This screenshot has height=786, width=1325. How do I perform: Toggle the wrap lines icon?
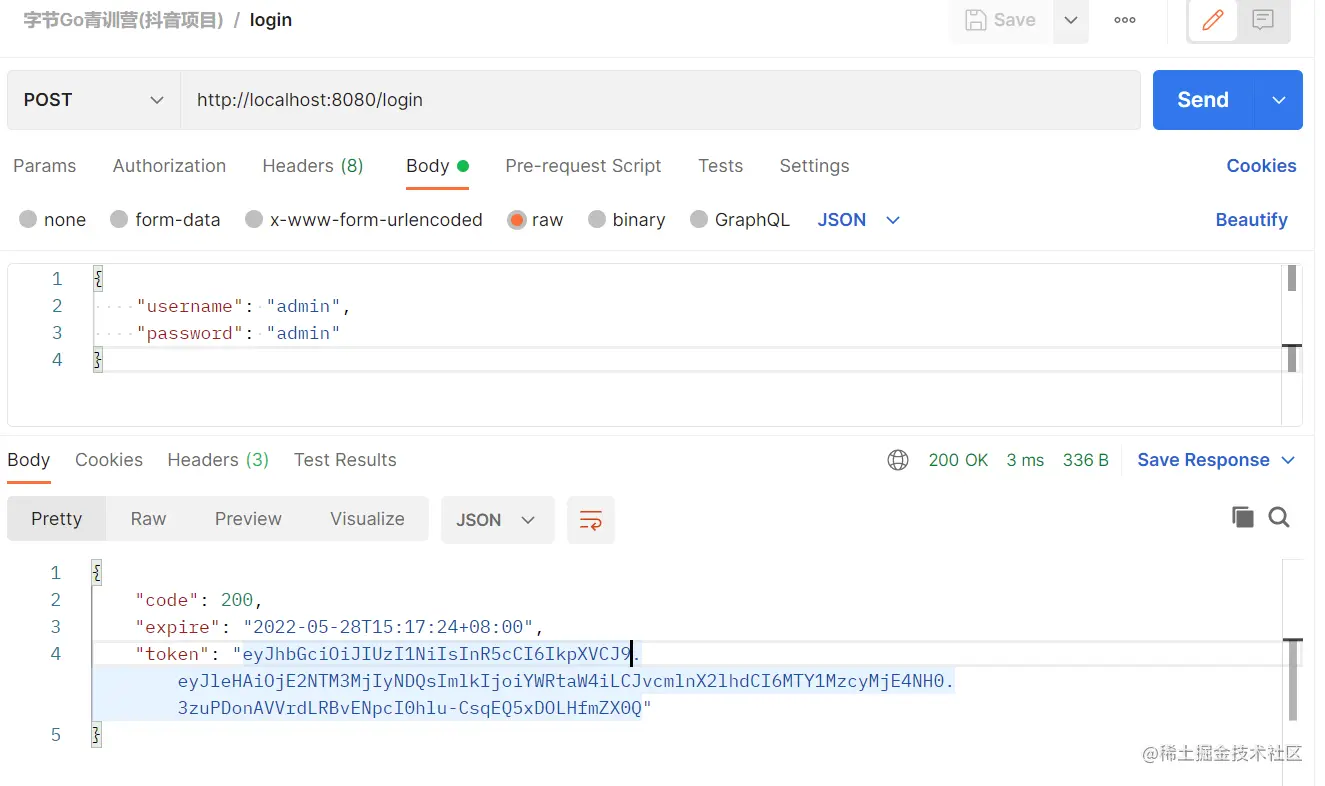point(591,520)
